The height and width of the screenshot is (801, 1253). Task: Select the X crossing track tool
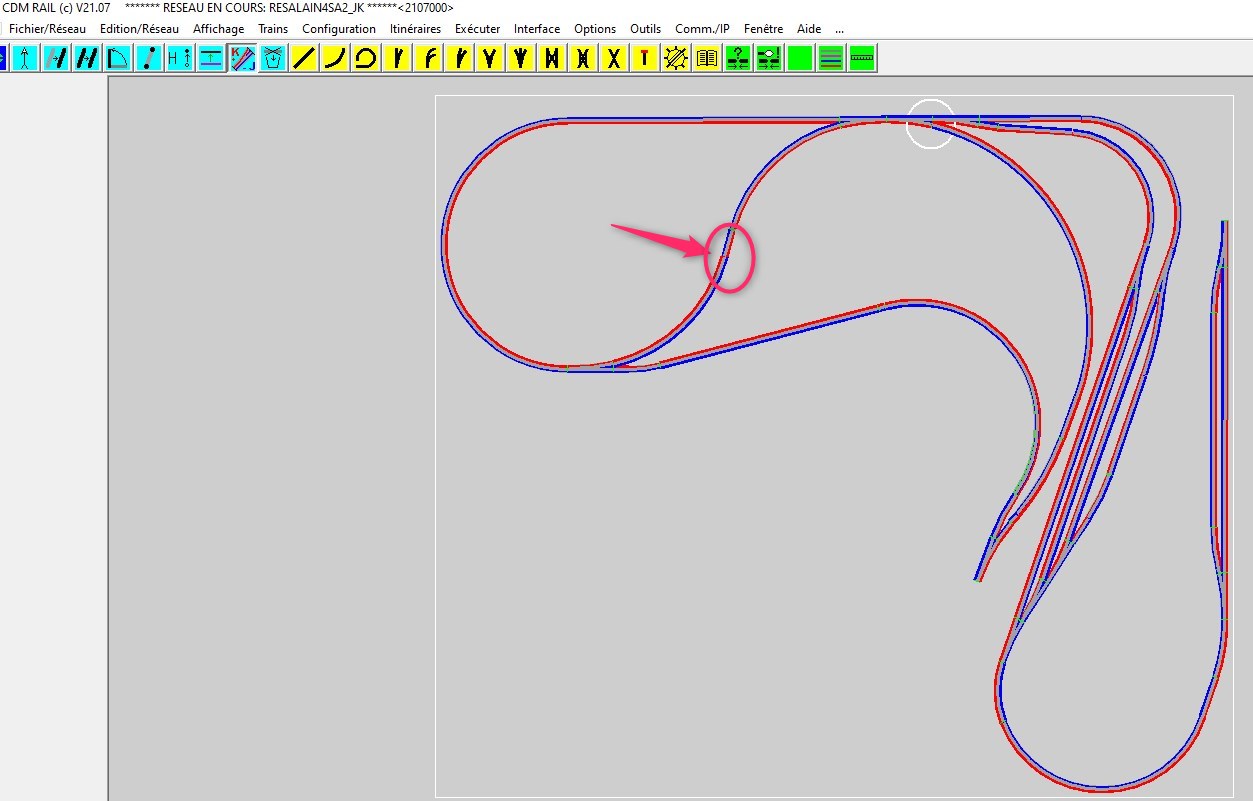pyautogui.click(x=614, y=58)
